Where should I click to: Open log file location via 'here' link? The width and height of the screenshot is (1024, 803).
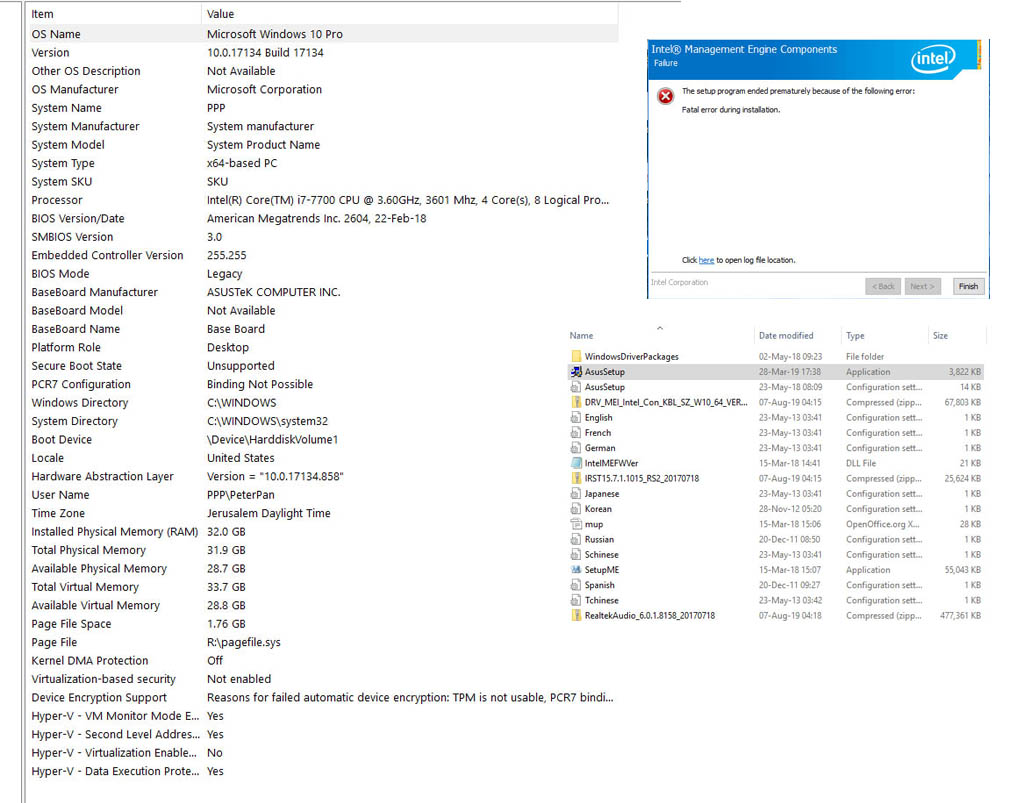coord(706,260)
